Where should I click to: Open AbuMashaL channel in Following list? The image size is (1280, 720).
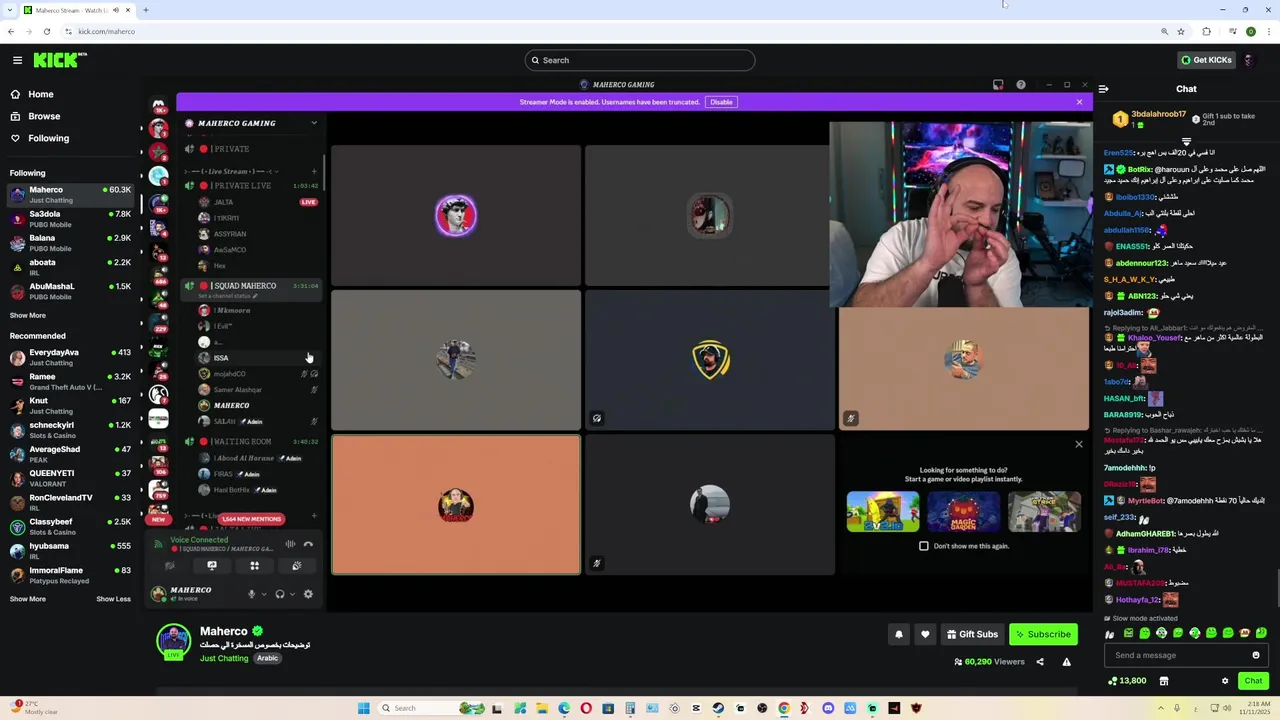point(70,290)
